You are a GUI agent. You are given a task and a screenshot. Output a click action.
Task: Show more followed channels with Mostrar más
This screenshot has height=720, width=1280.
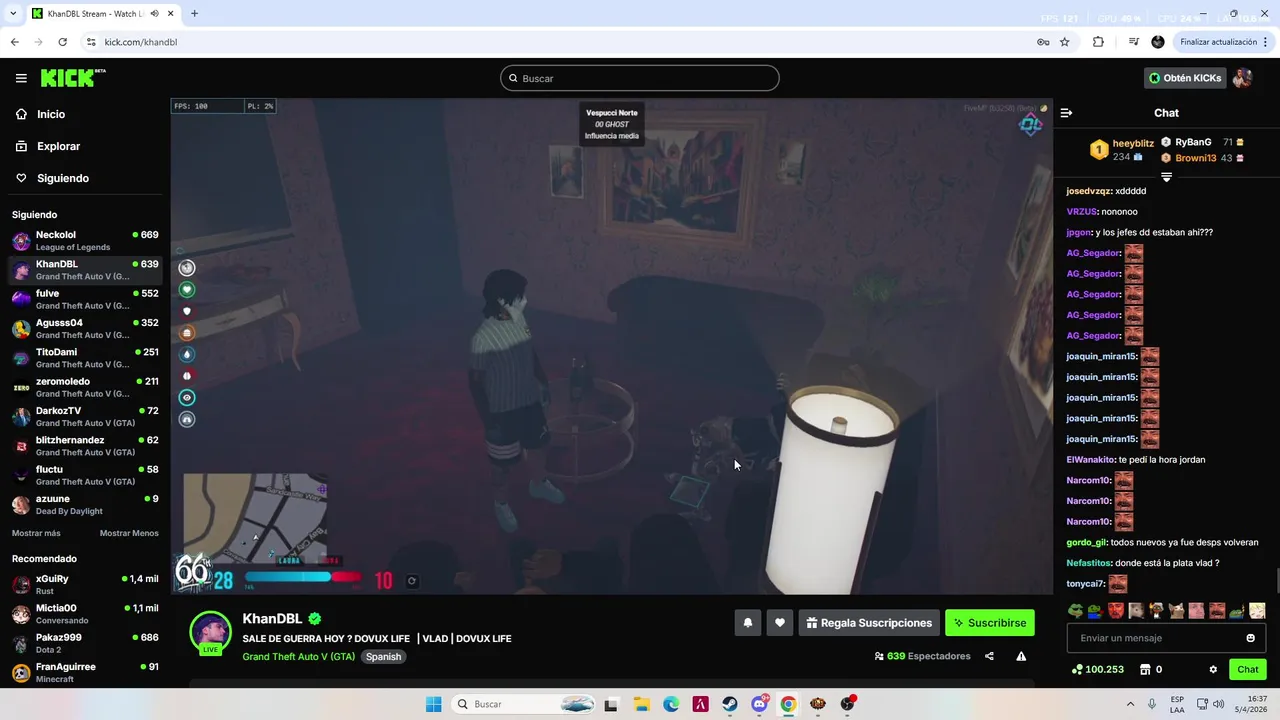coord(36,533)
